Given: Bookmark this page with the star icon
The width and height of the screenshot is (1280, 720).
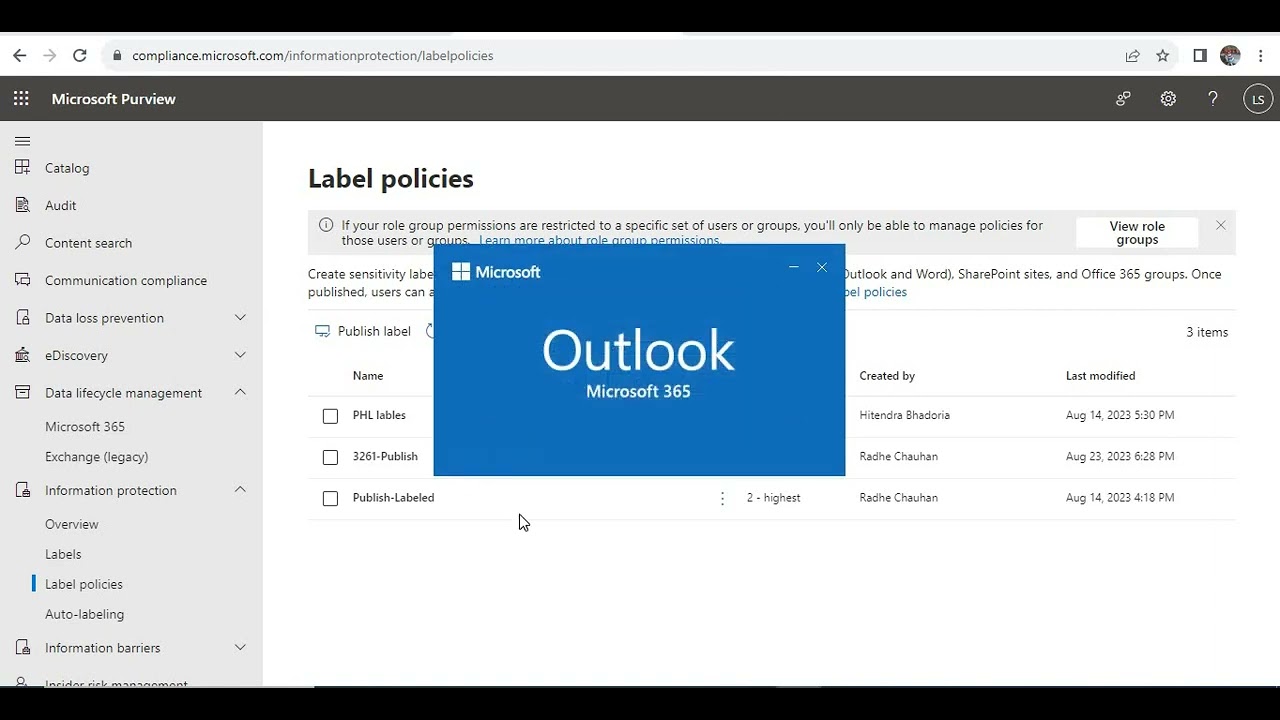Looking at the screenshot, I should [x=1162, y=56].
